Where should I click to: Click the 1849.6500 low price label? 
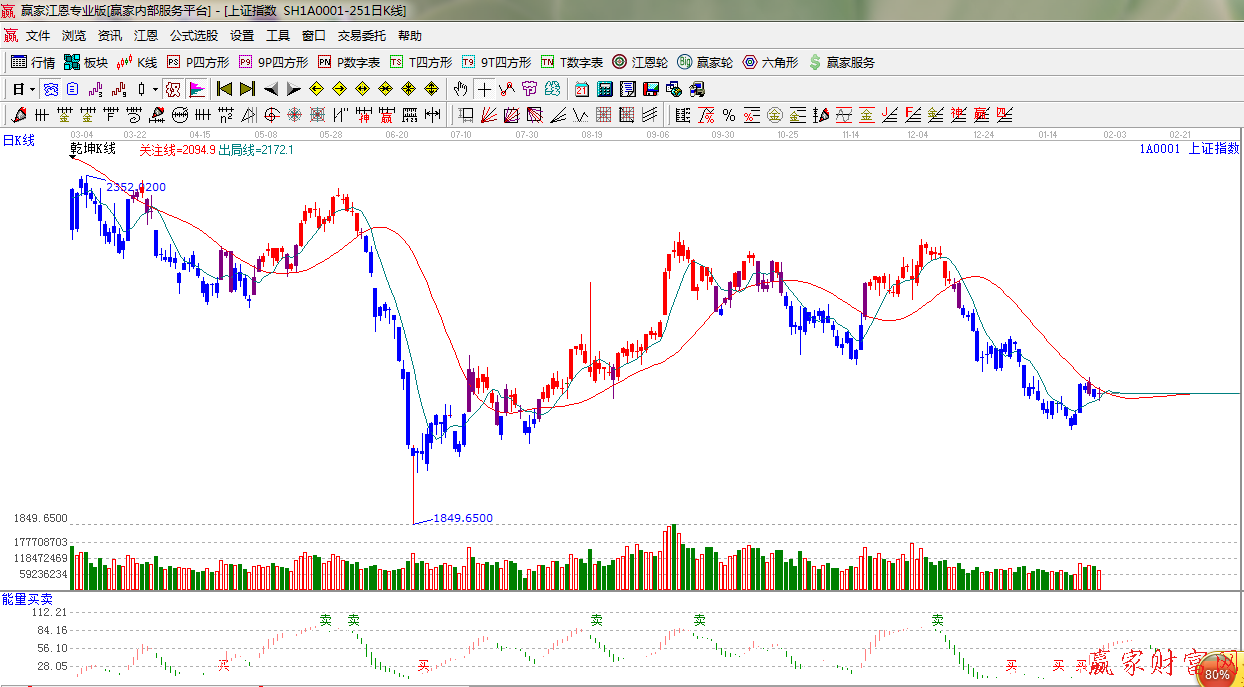coord(462,518)
